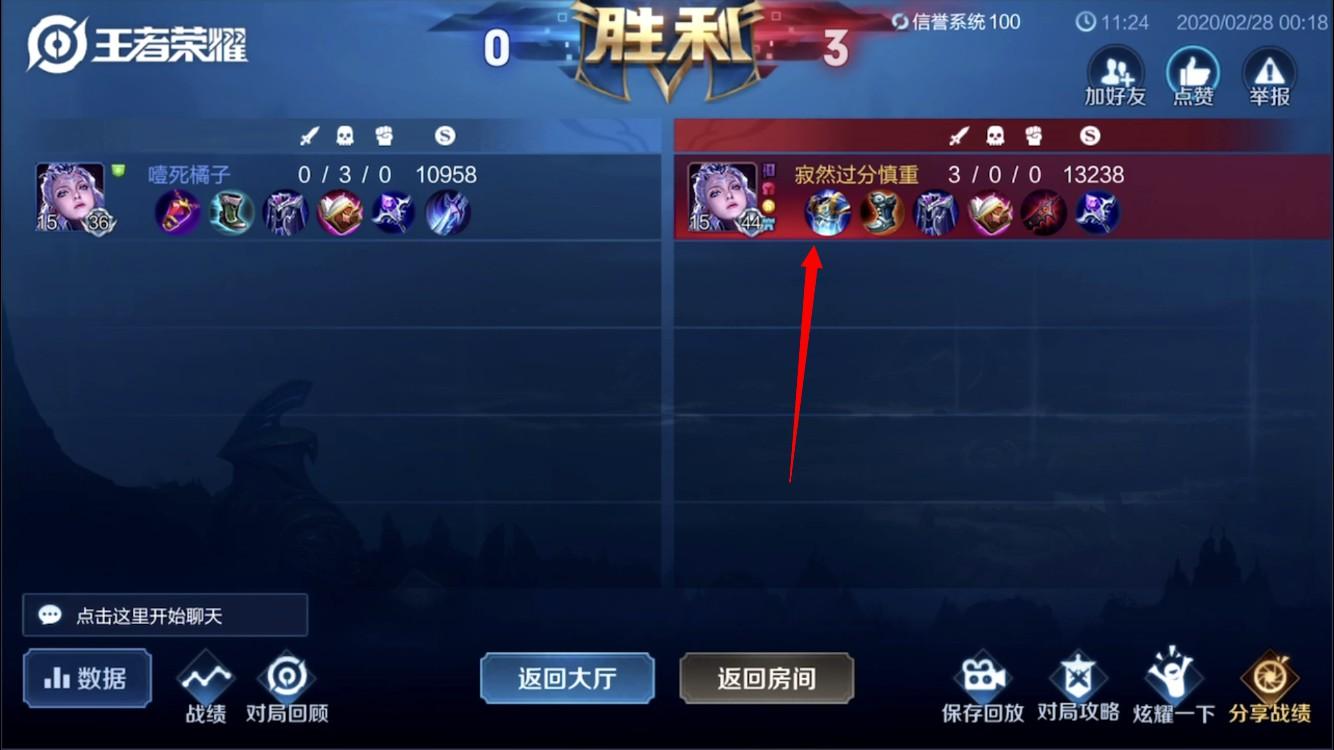Open 对局攻略 match guide icon
This screenshot has height=750, width=1334.
tap(1077, 688)
